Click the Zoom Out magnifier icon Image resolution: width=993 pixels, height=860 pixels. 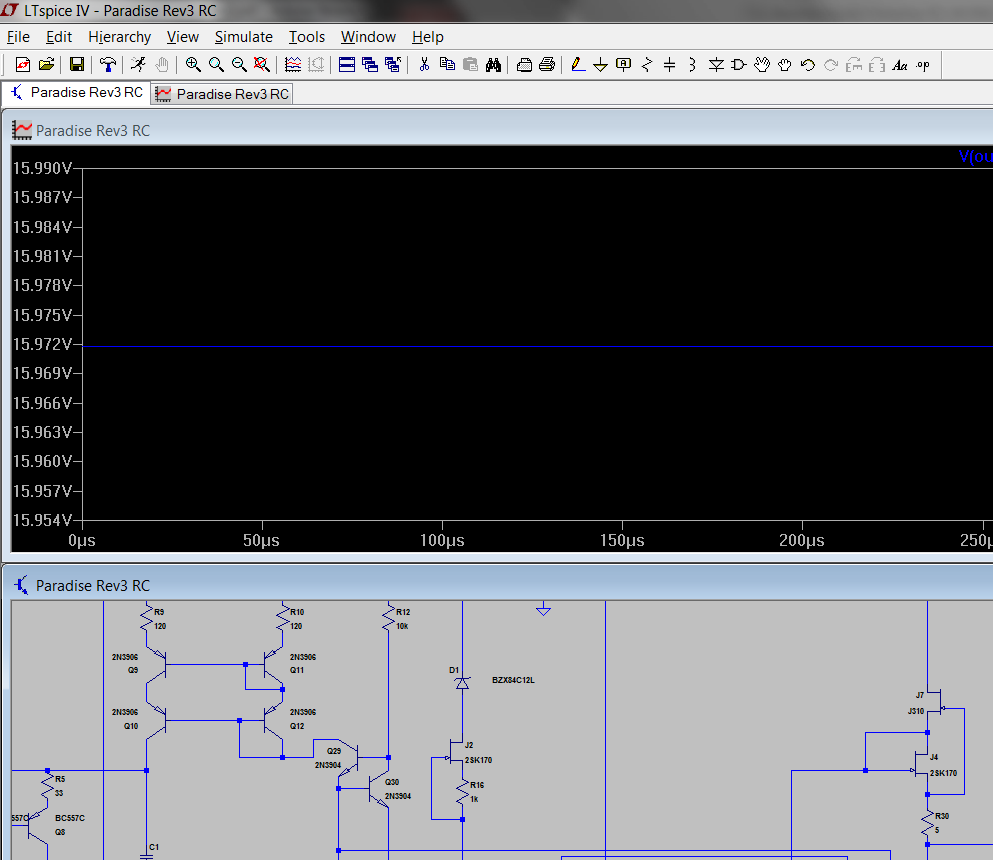click(x=239, y=65)
